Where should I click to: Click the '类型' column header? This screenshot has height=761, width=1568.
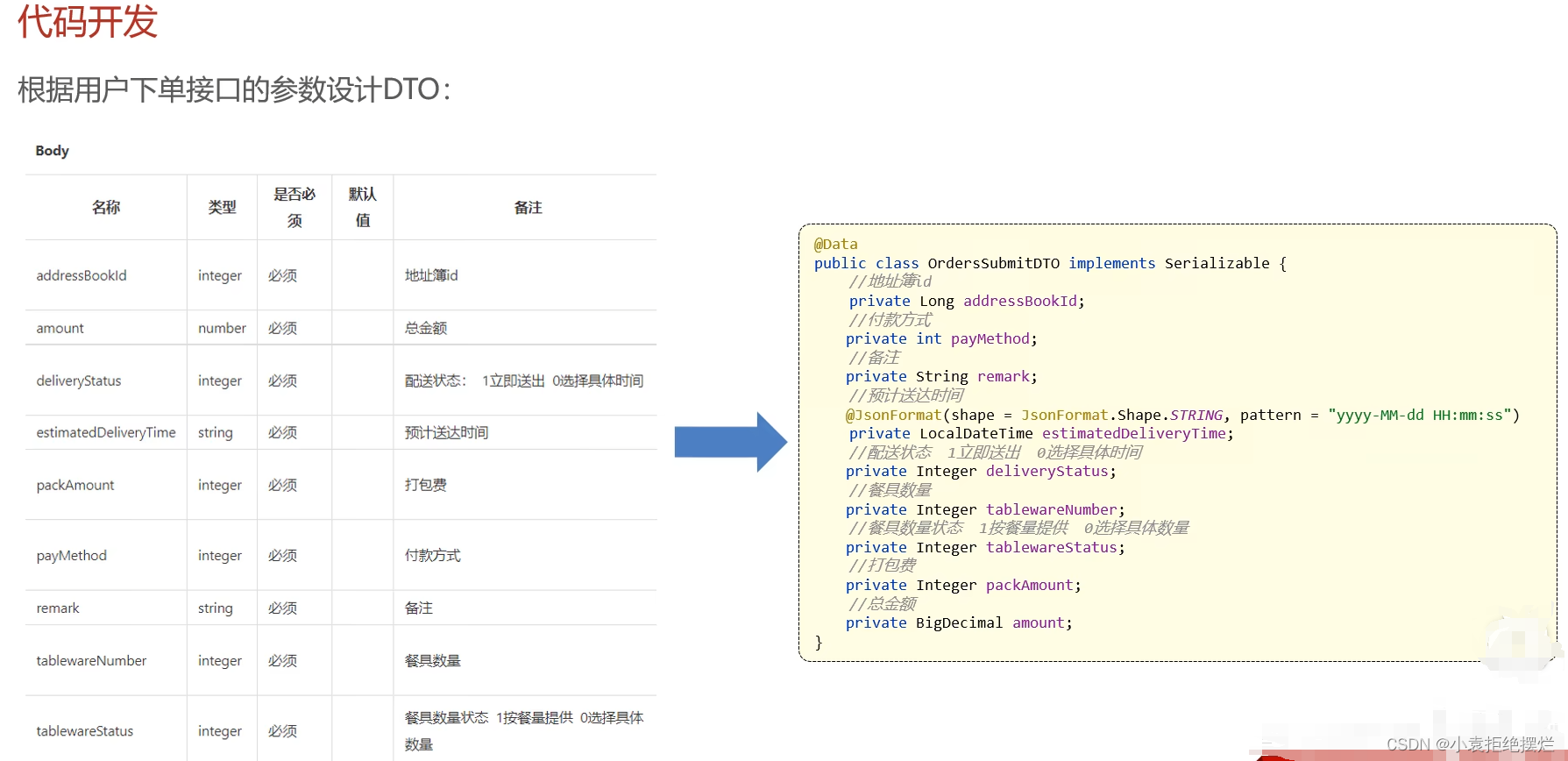(x=222, y=207)
